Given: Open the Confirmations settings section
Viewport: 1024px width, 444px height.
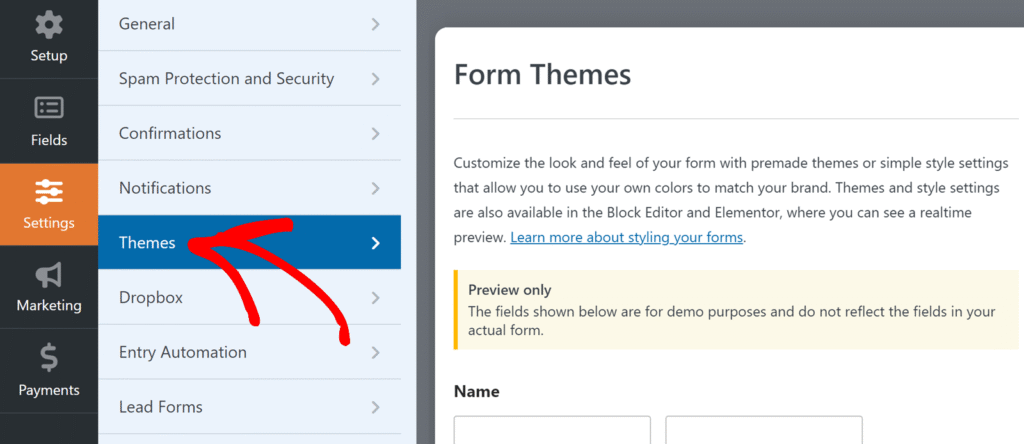Looking at the screenshot, I should 249,133.
